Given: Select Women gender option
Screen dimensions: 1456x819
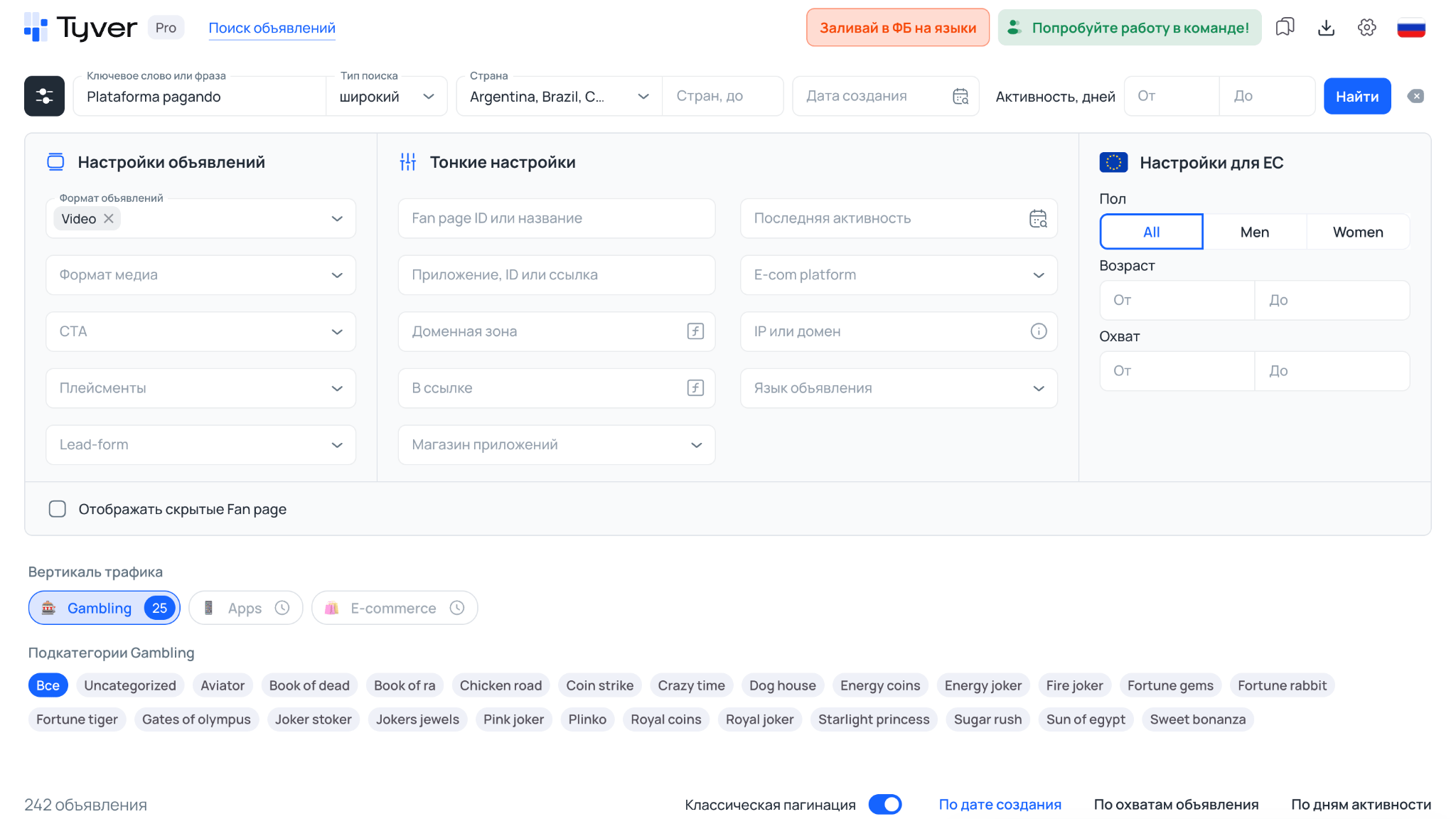Looking at the screenshot, I should pyautogui.click(x=1357, y=232).
